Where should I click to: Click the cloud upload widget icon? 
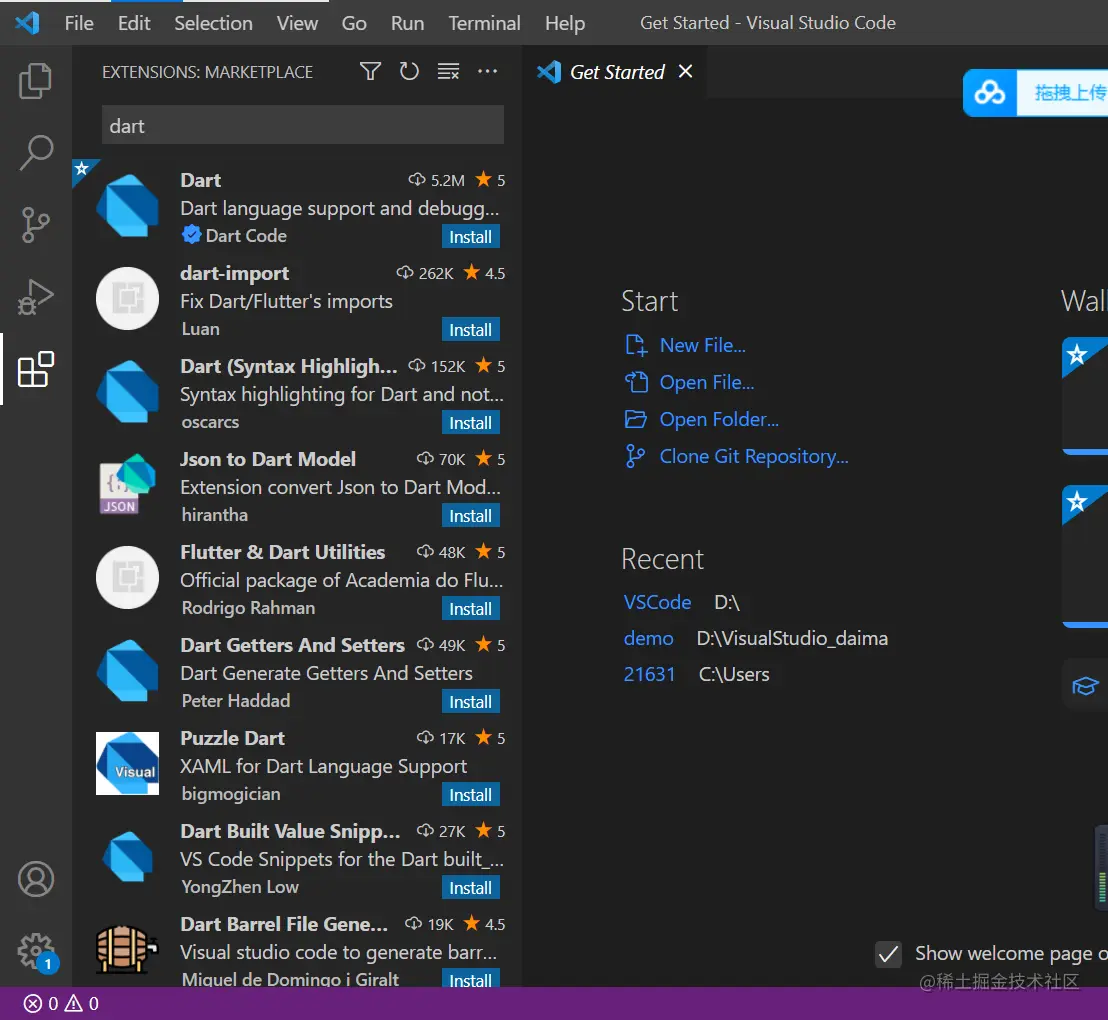[x=989, y=93]
